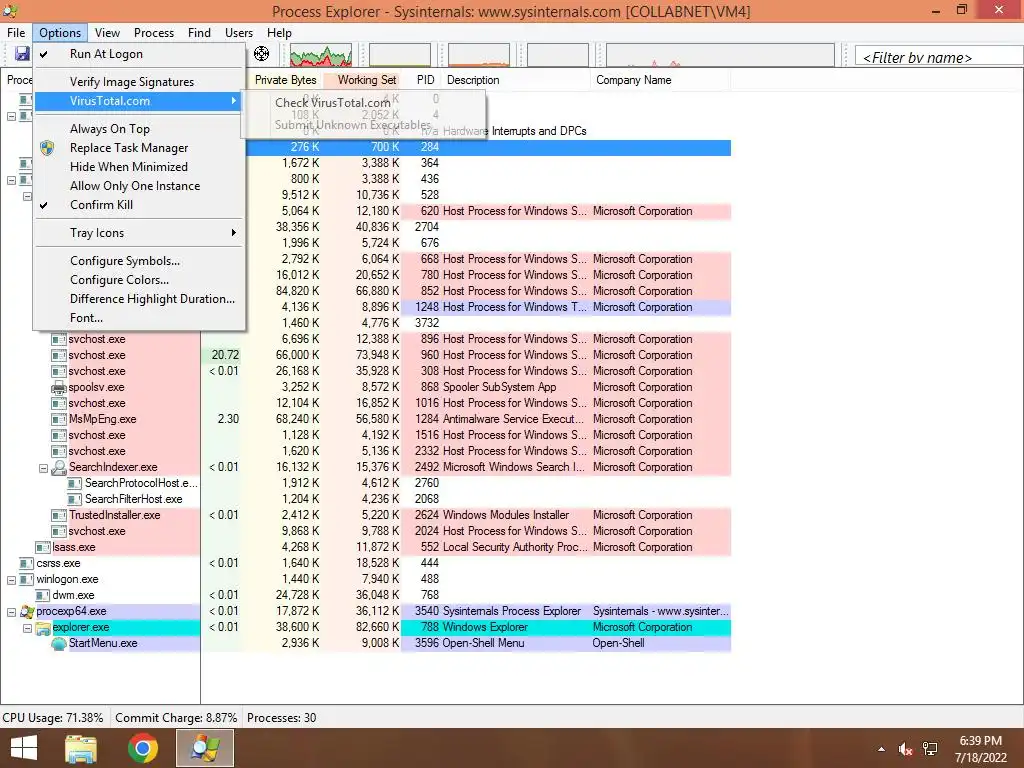Viewport: 1024px width, 768px height.
Task: Click the Process Explorer taskbar button
Action: point(205,748)
